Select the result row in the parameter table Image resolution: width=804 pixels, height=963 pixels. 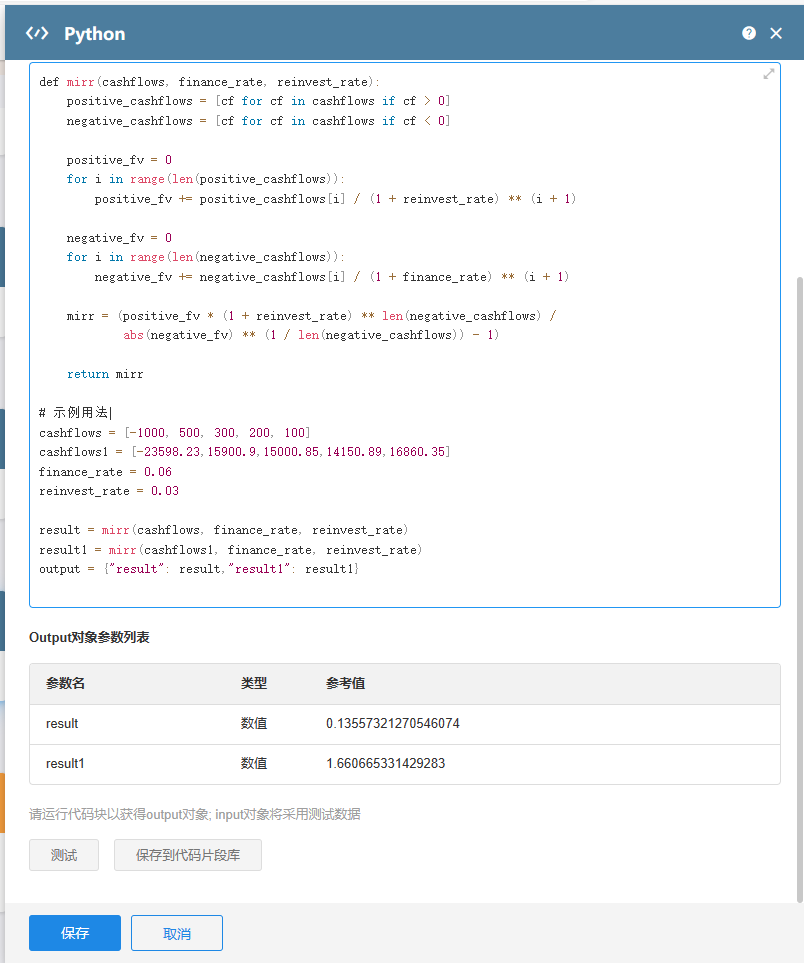tap(60, 723)
